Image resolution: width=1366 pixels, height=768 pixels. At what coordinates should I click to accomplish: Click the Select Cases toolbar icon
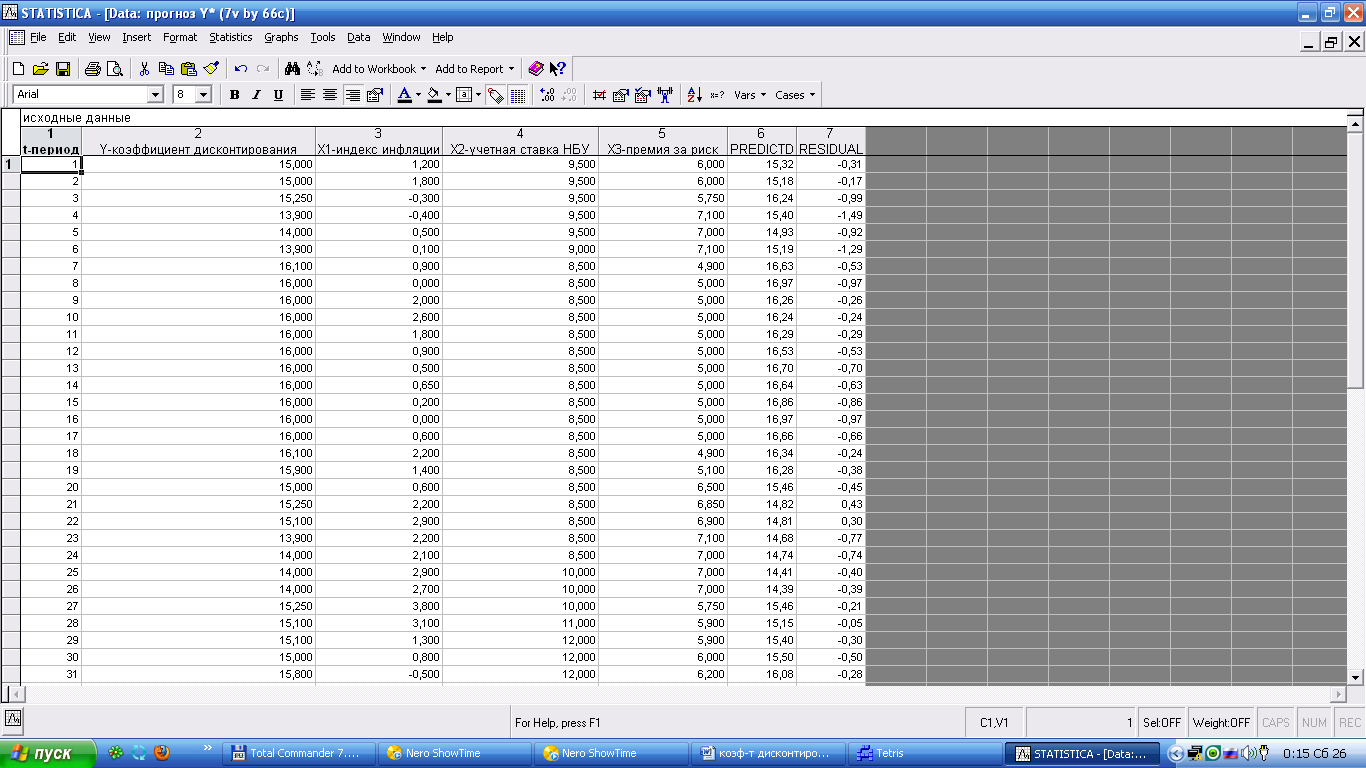tap(642, 95)
